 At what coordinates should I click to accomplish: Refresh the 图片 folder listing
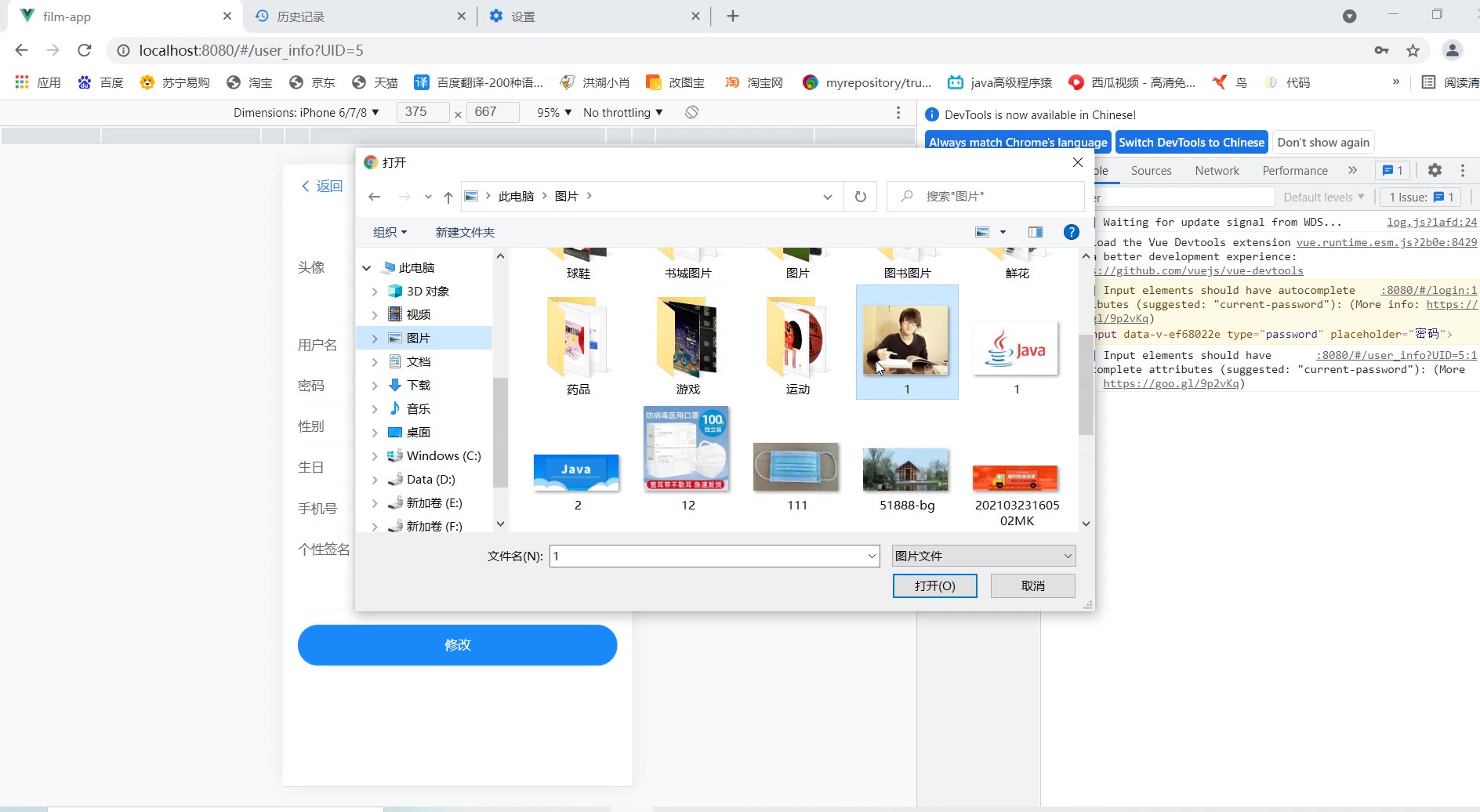pyautogui.click(x=861, y=197)
